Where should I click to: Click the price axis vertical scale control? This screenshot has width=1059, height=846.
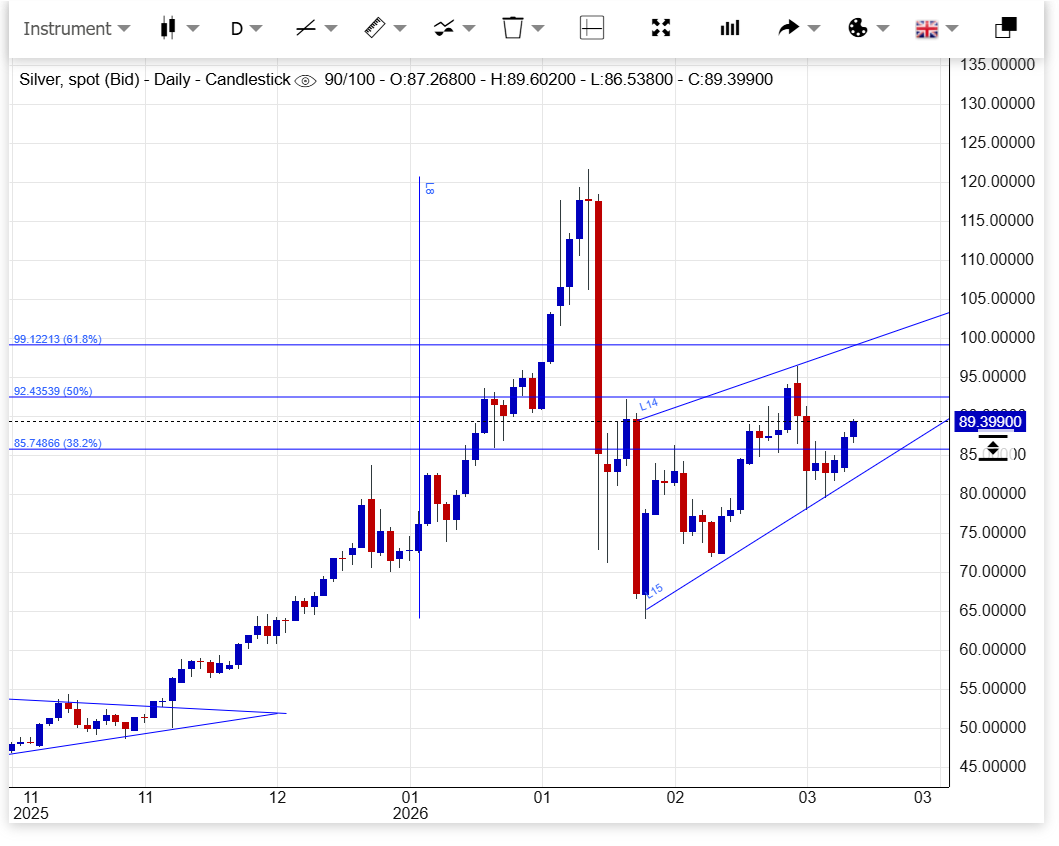(x=993, y=448)
